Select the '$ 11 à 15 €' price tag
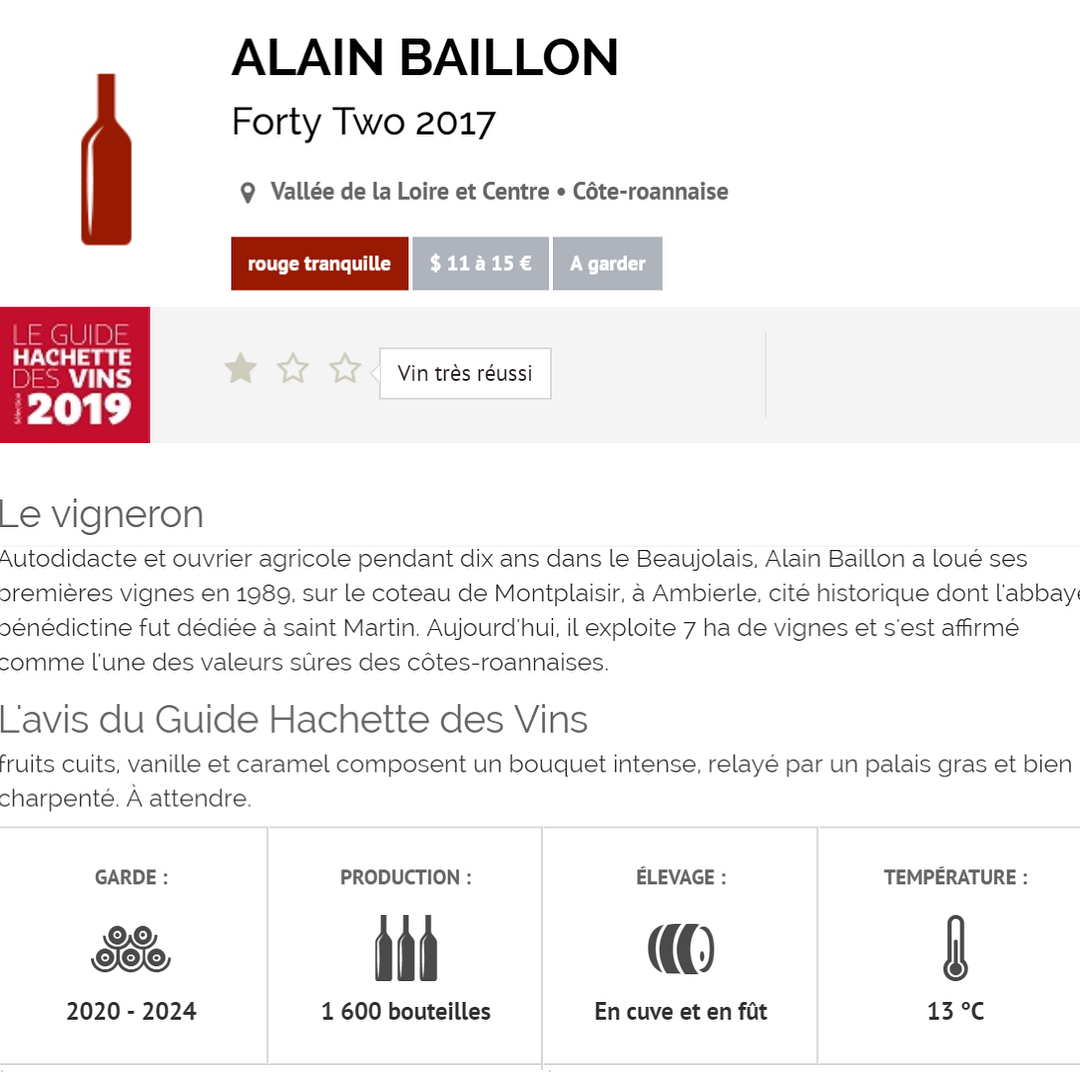1080x1080 pixels. [480, 264]
